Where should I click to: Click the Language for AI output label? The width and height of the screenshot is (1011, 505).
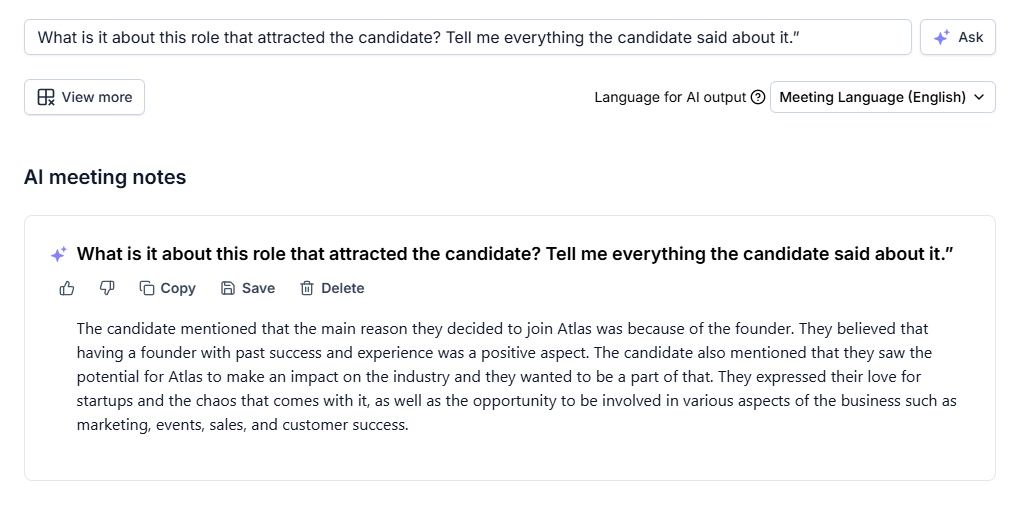tap(670, 97)
